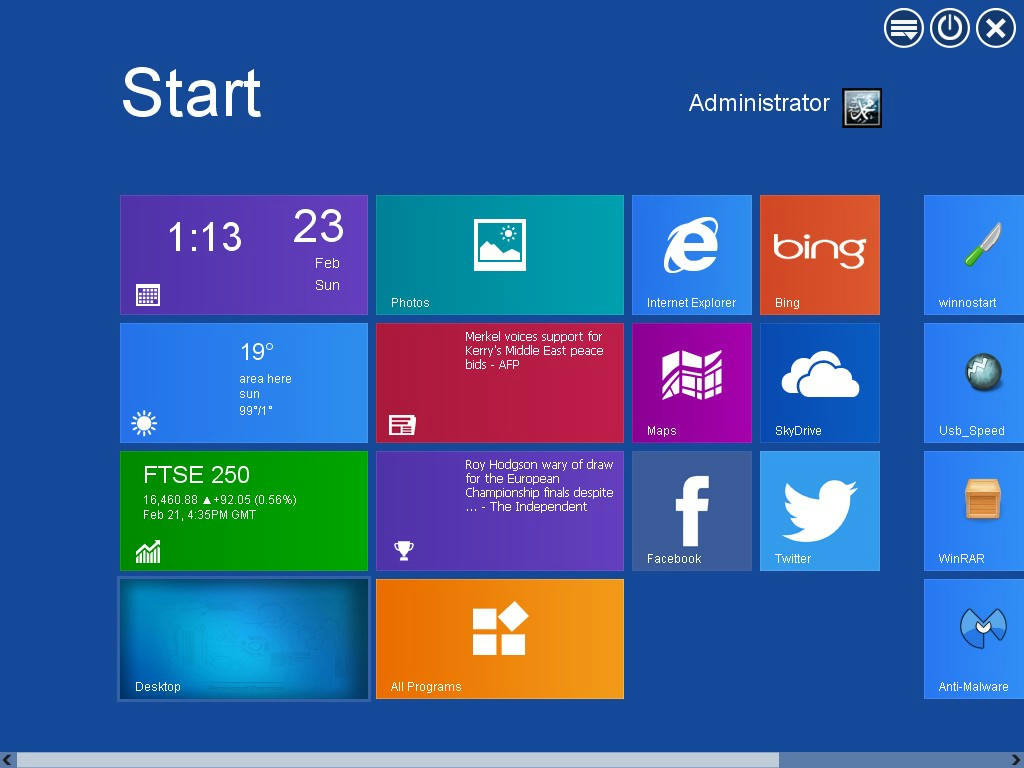This screenshot has height=768, width=1024.
Task: Click the date number 23
Action: [318, 226]
